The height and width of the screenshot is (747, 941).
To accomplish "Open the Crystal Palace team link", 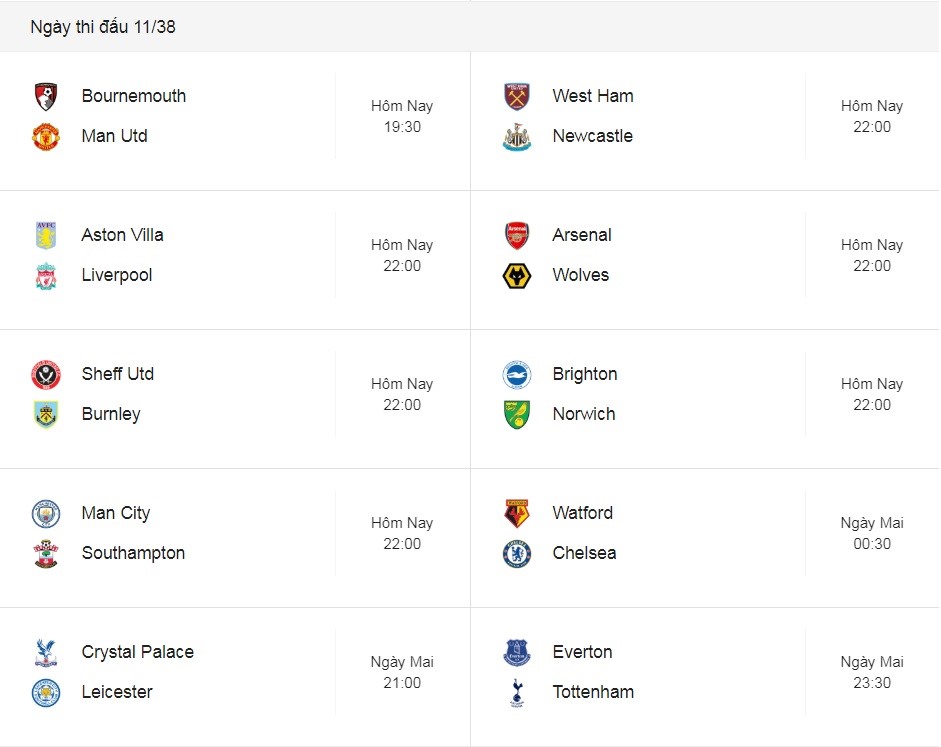I will point(137,652).
